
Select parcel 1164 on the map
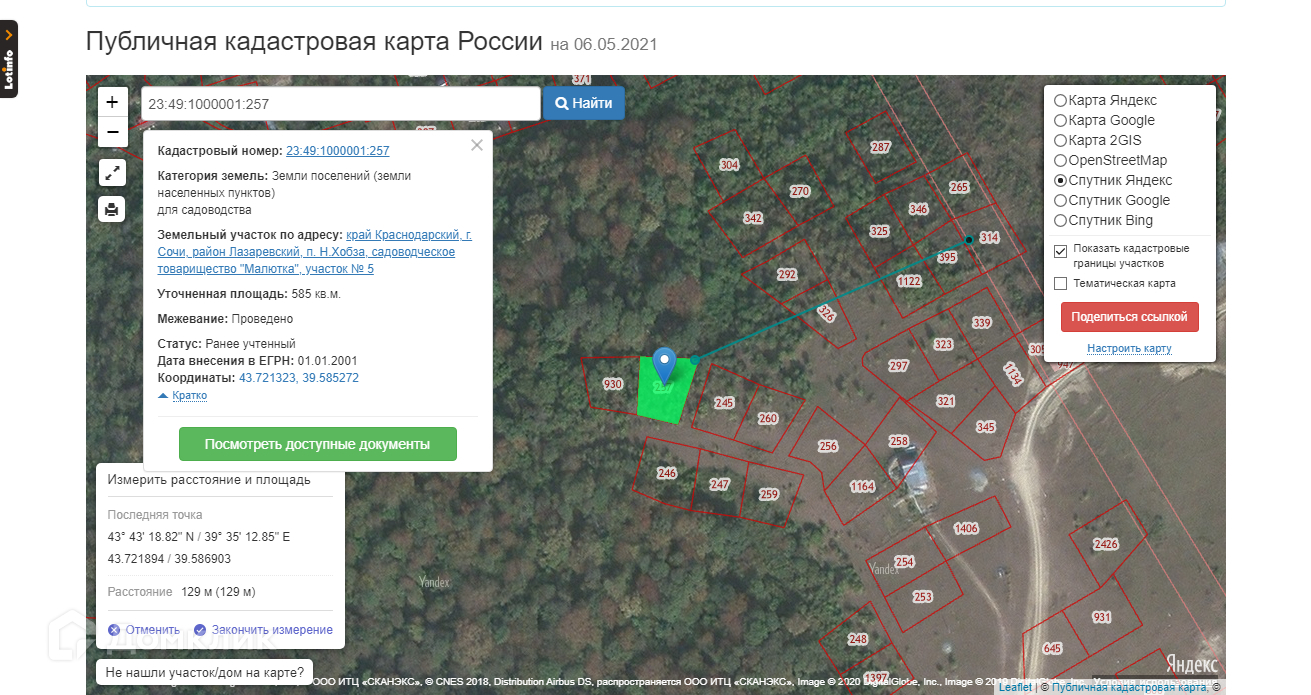(x=862, y=487)
